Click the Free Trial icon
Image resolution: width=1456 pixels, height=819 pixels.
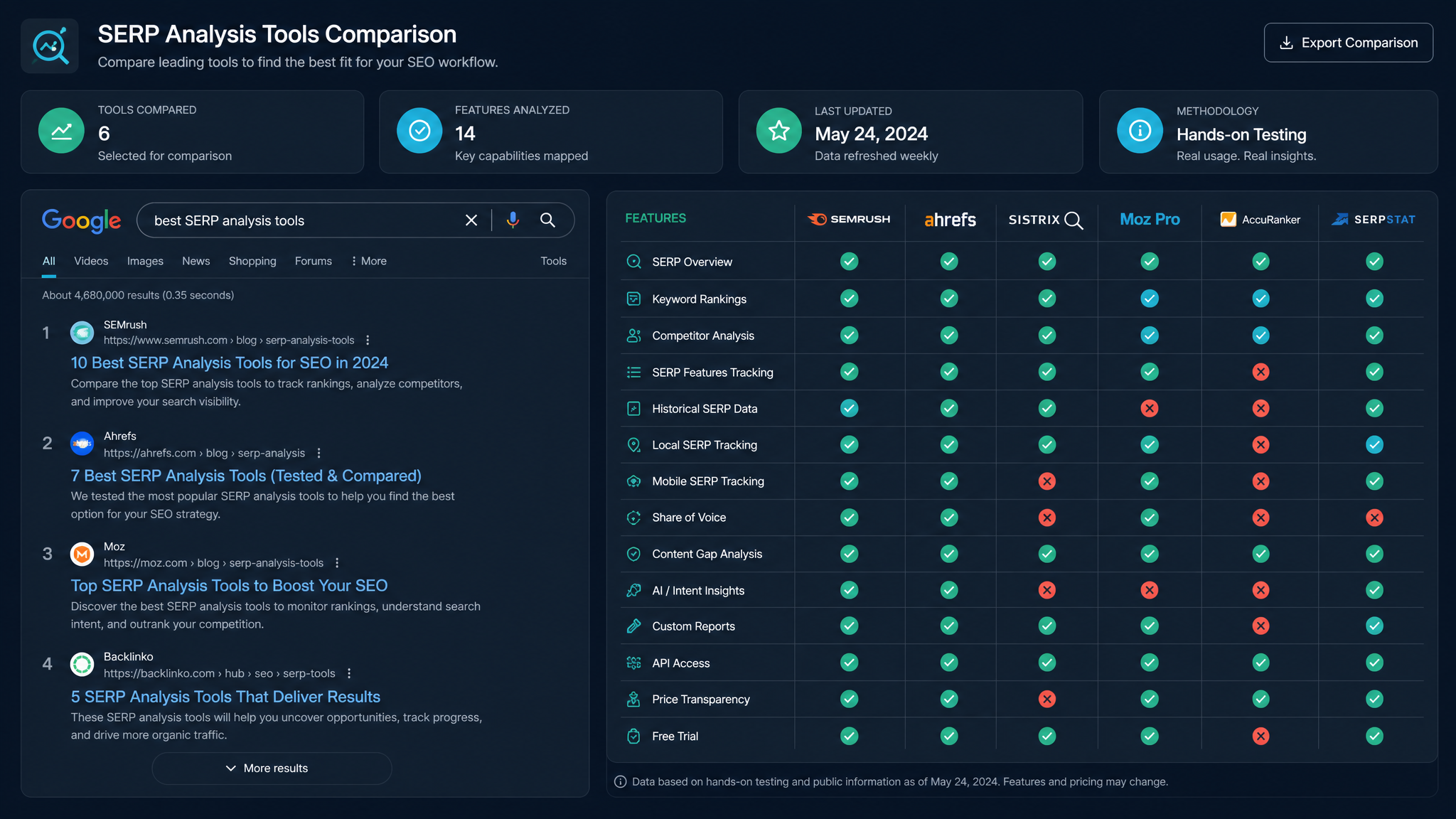633,737
